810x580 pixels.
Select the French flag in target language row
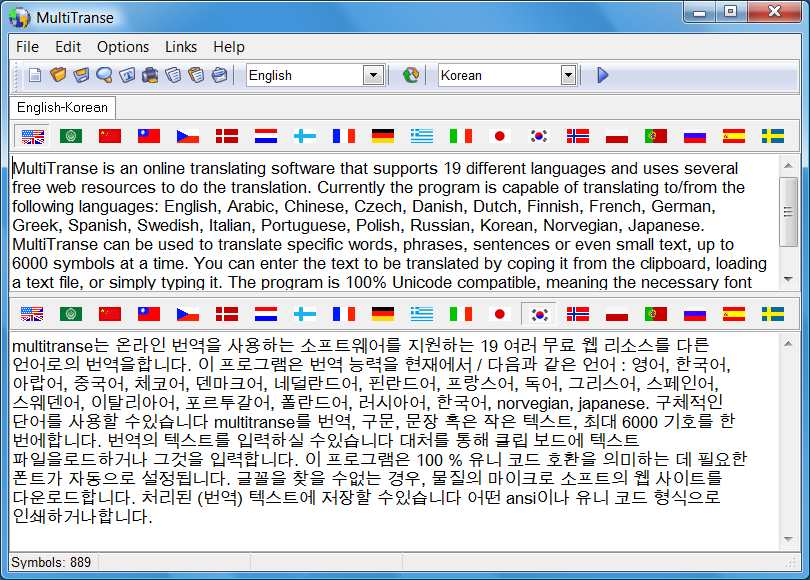(343, 314)
